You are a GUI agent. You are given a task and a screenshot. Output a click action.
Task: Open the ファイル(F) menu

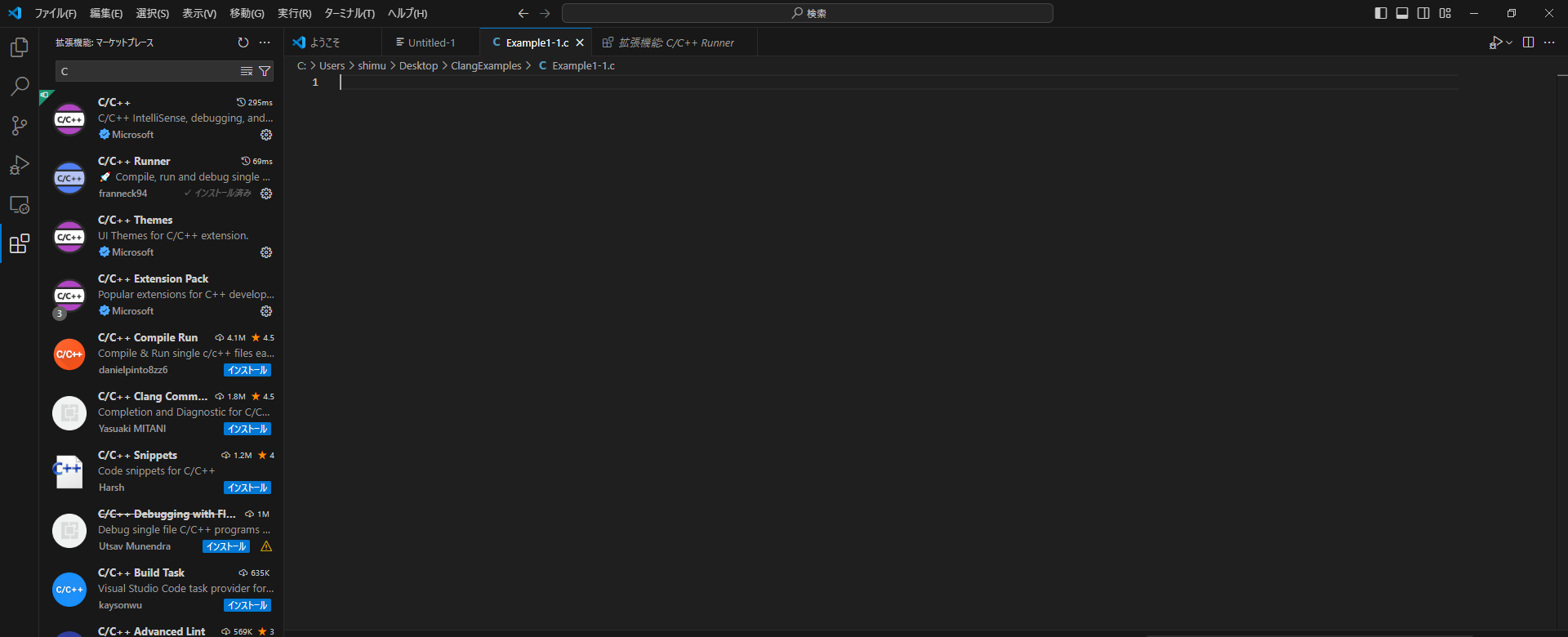point(56,13)
